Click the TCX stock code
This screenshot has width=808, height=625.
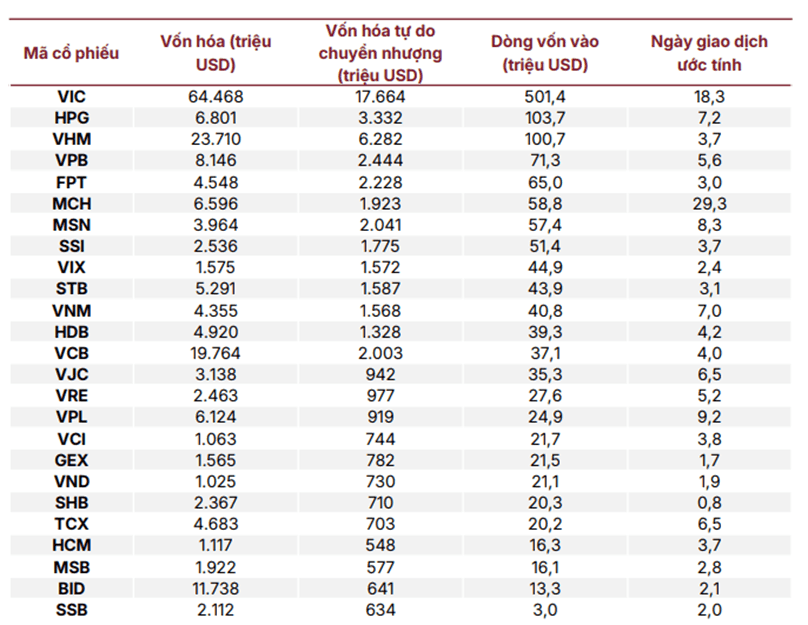click(72, 524)
